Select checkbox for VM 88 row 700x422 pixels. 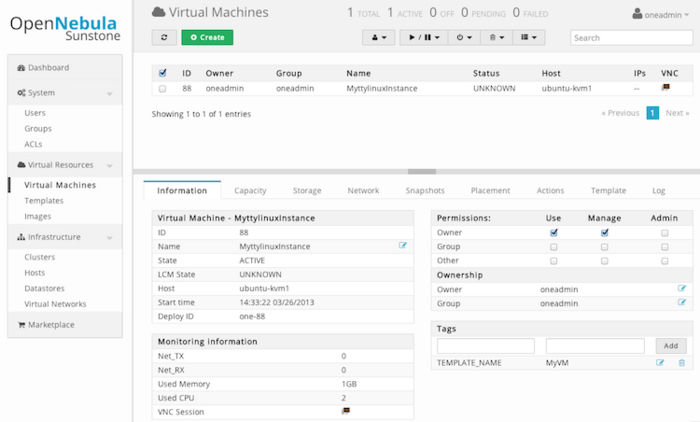coord(163,89)
